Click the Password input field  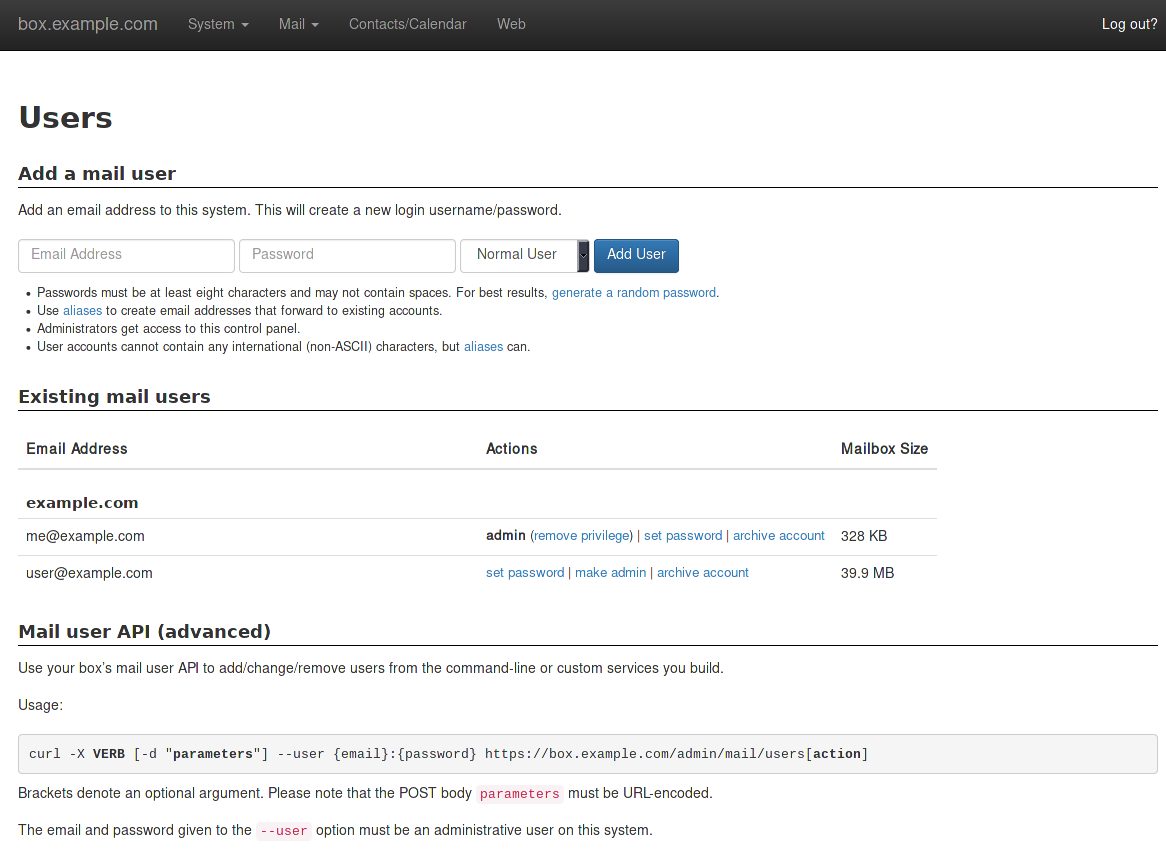(x=347, y=255)
